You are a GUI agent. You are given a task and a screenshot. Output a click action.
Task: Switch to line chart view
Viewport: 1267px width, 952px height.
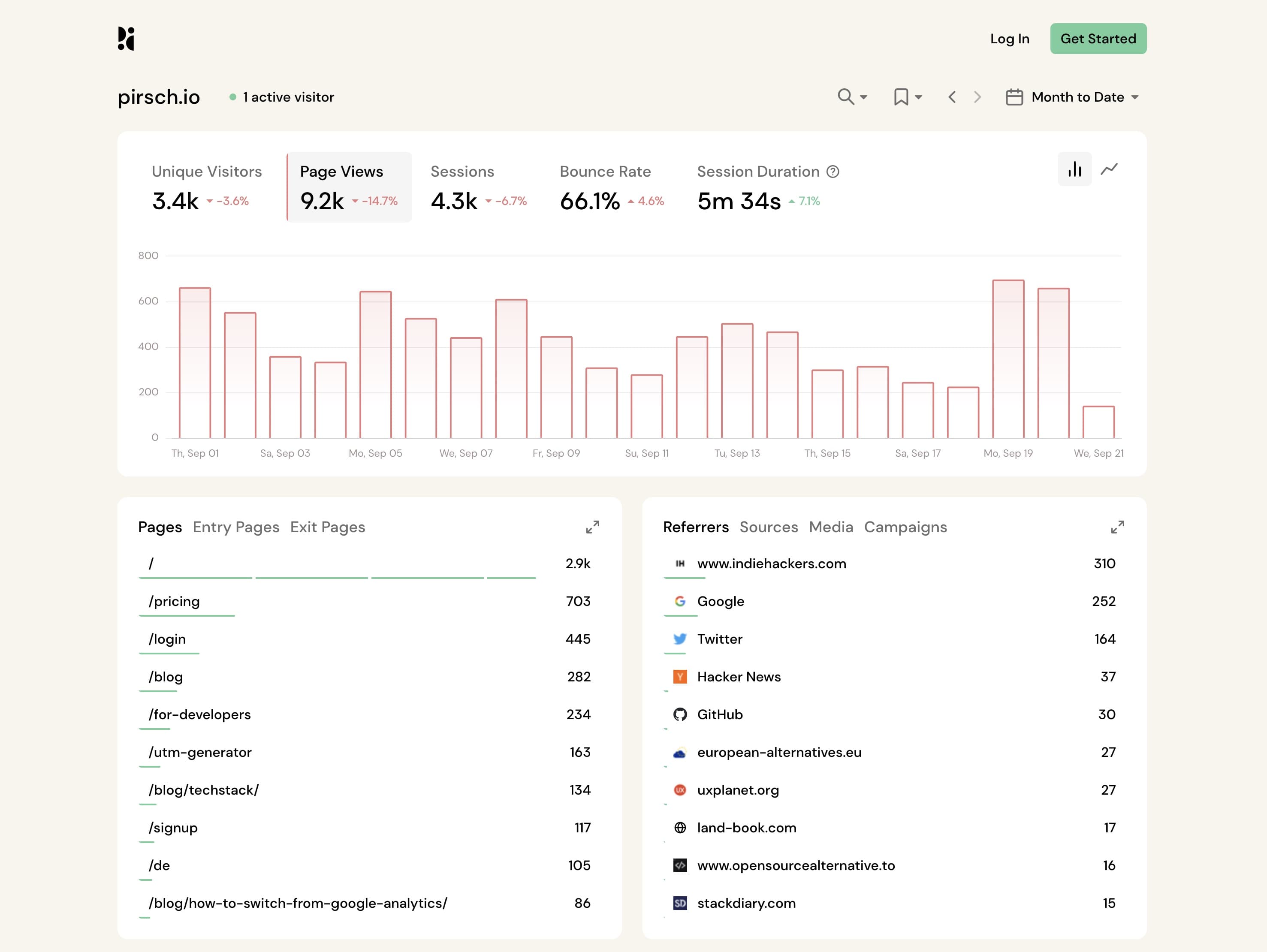point(1109,169)
